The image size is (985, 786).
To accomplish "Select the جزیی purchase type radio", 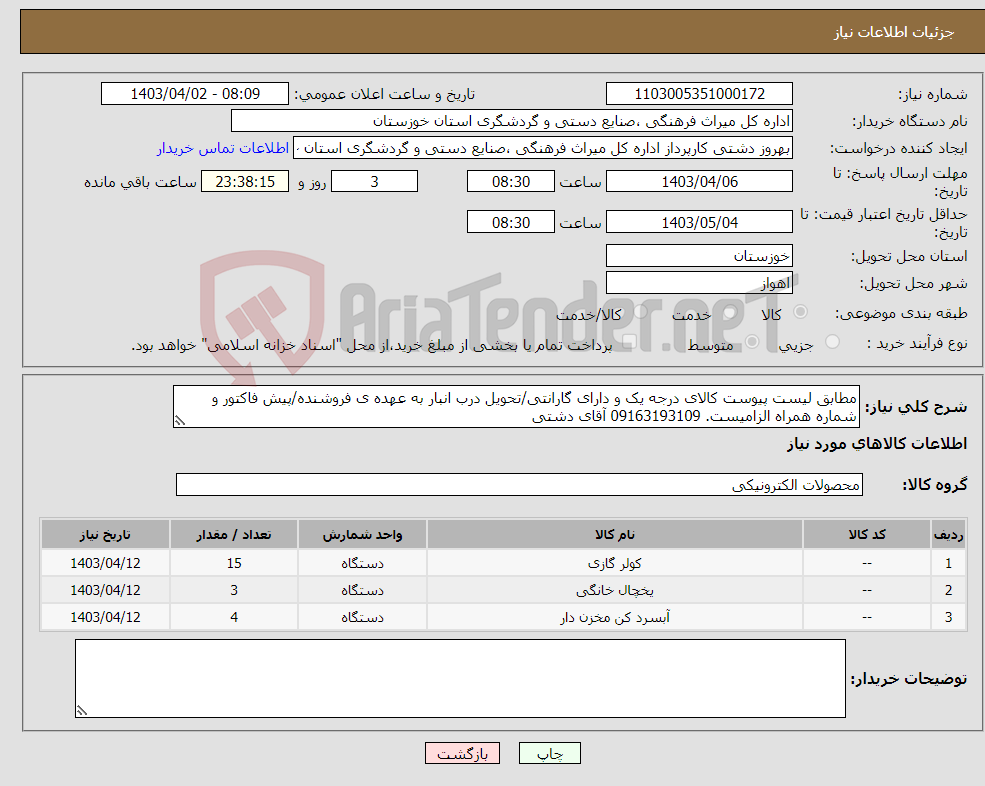I will (832, 342).
